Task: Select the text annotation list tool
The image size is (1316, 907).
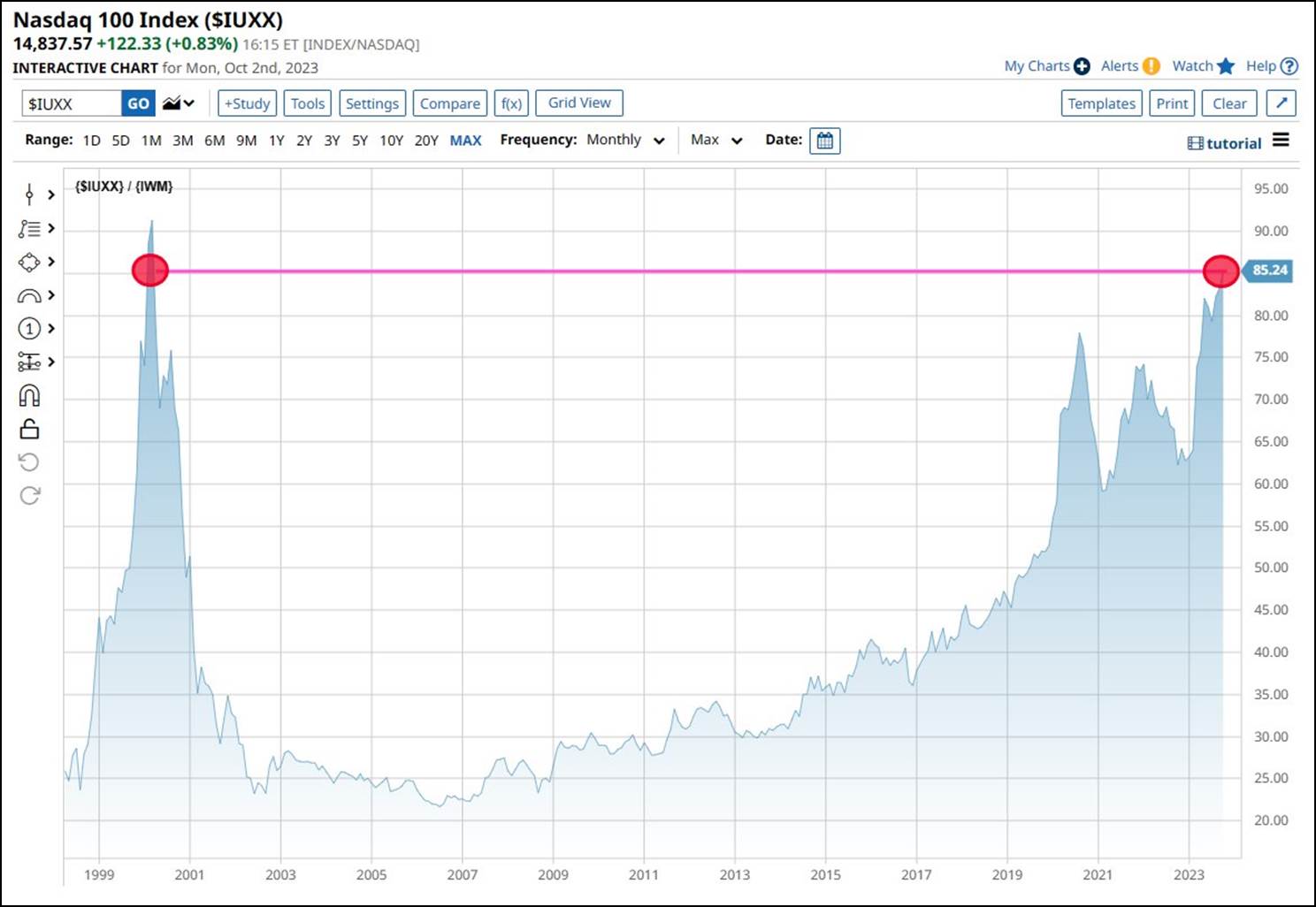Action: point(29,229)
